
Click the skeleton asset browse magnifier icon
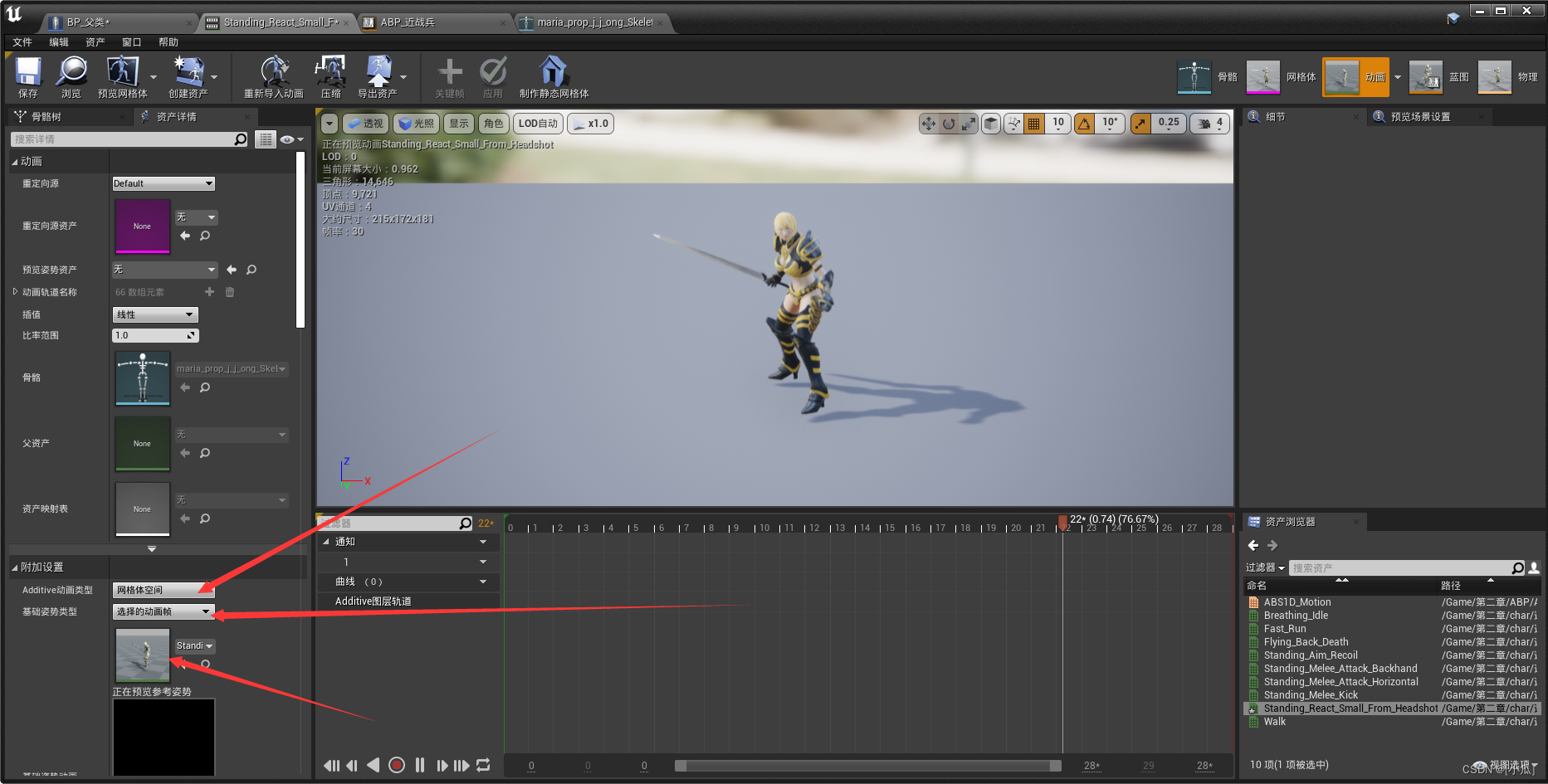click(205, 387)
